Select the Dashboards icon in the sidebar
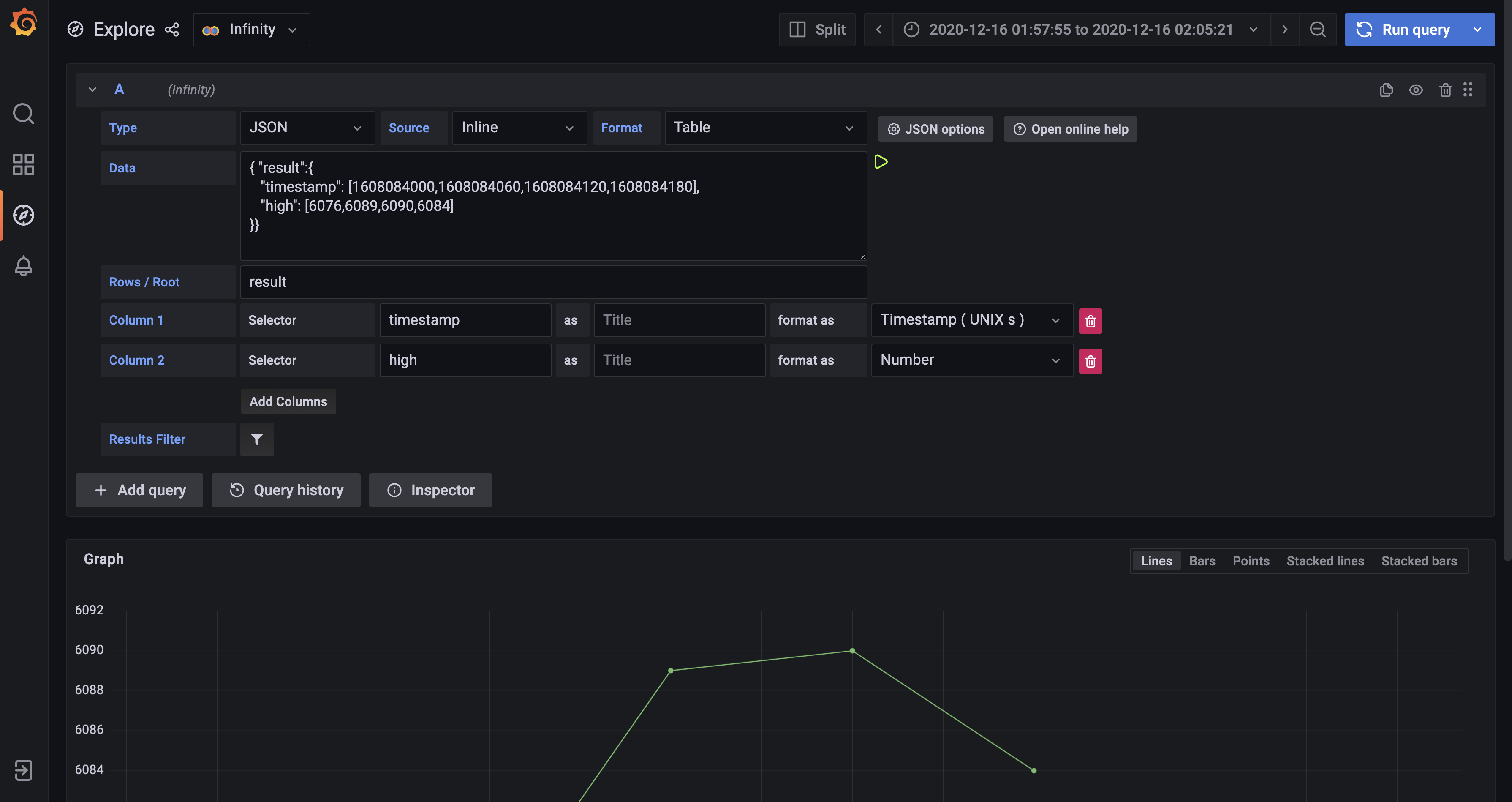Screen dimensions: 1512x802 click(24, 164)
